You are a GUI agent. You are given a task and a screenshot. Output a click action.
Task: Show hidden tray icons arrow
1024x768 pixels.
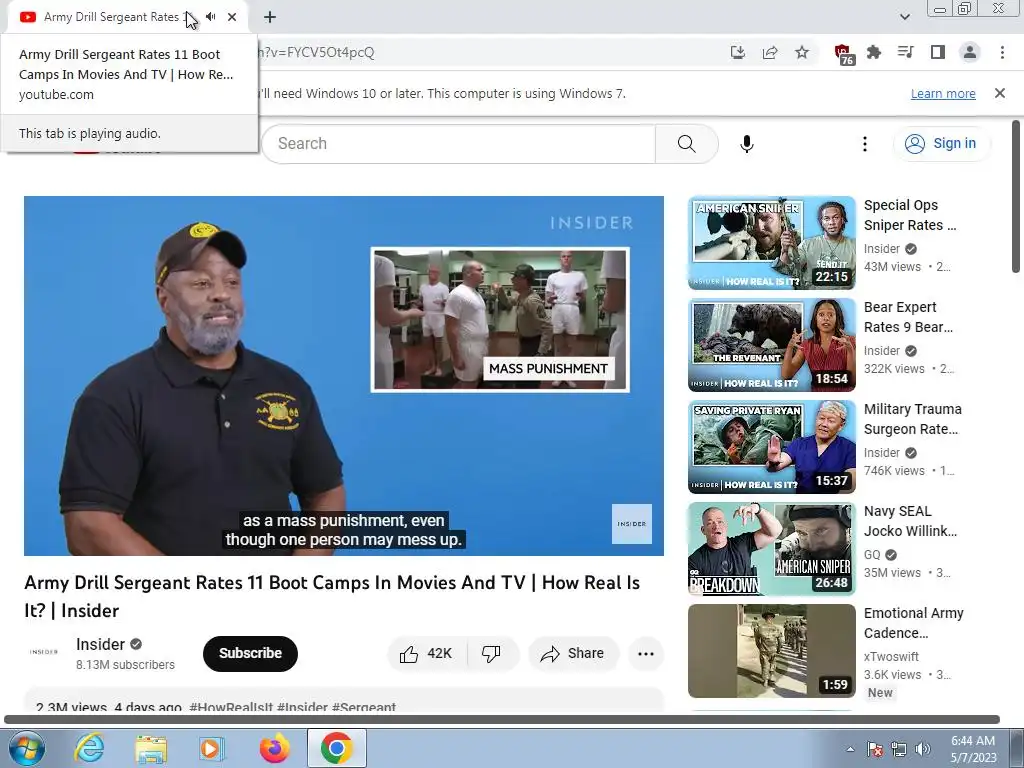tap(850, 749)
